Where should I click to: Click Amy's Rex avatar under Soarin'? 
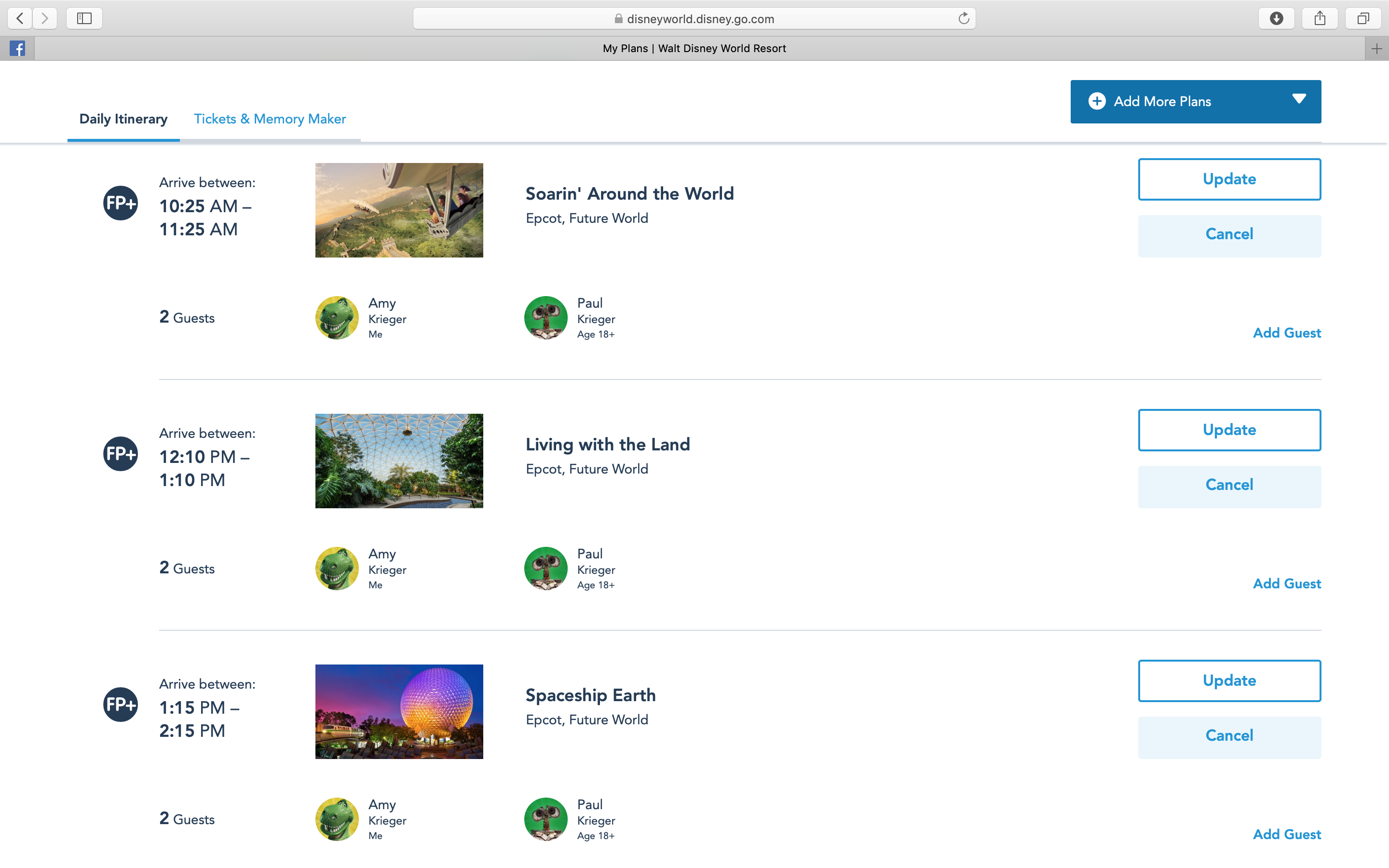point(337,317)
